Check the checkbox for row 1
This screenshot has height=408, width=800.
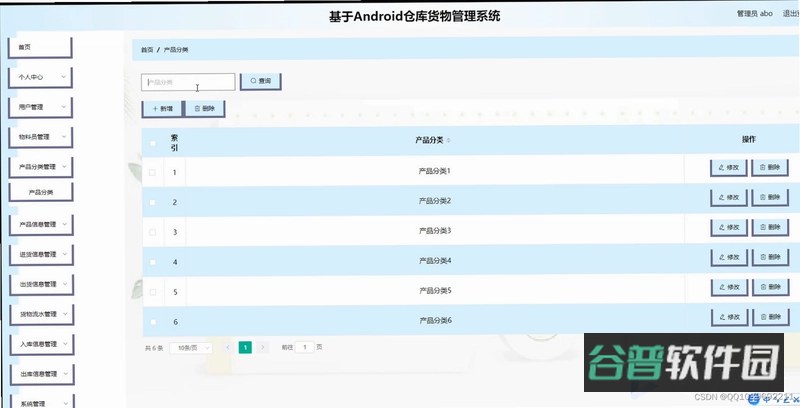(152, 172)
